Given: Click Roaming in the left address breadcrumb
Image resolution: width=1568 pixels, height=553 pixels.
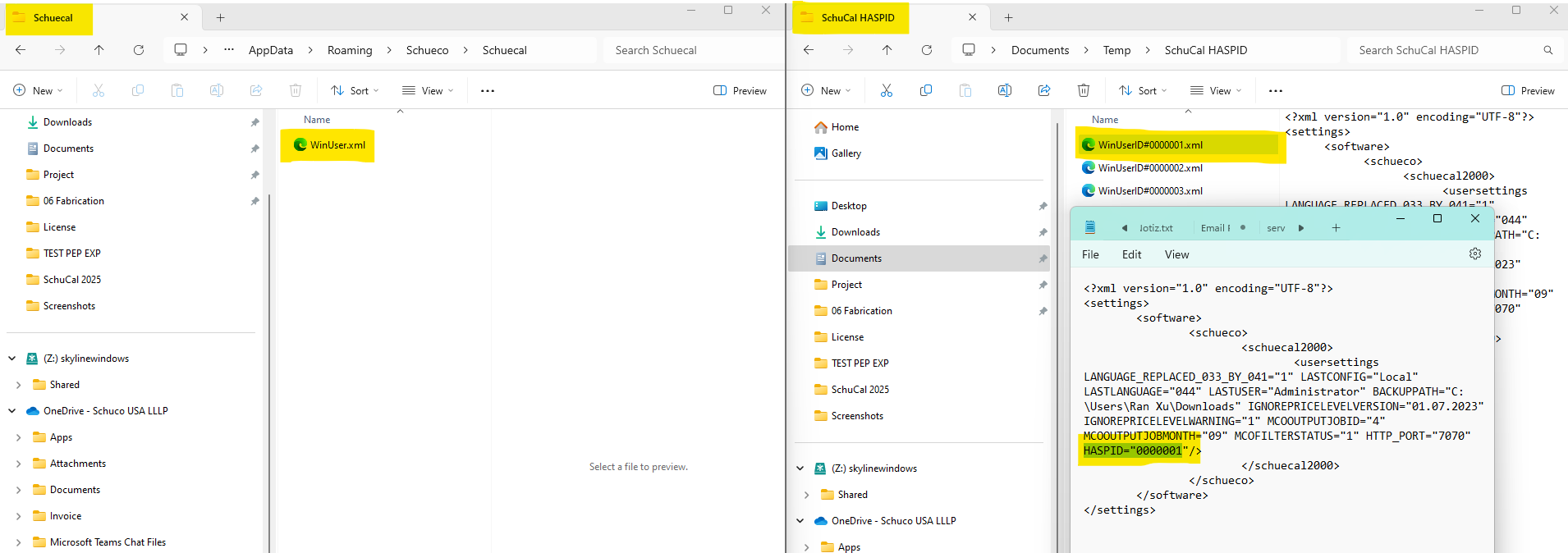Looking at the screenshot, I should pyautogui.click(x=349, y=50).
